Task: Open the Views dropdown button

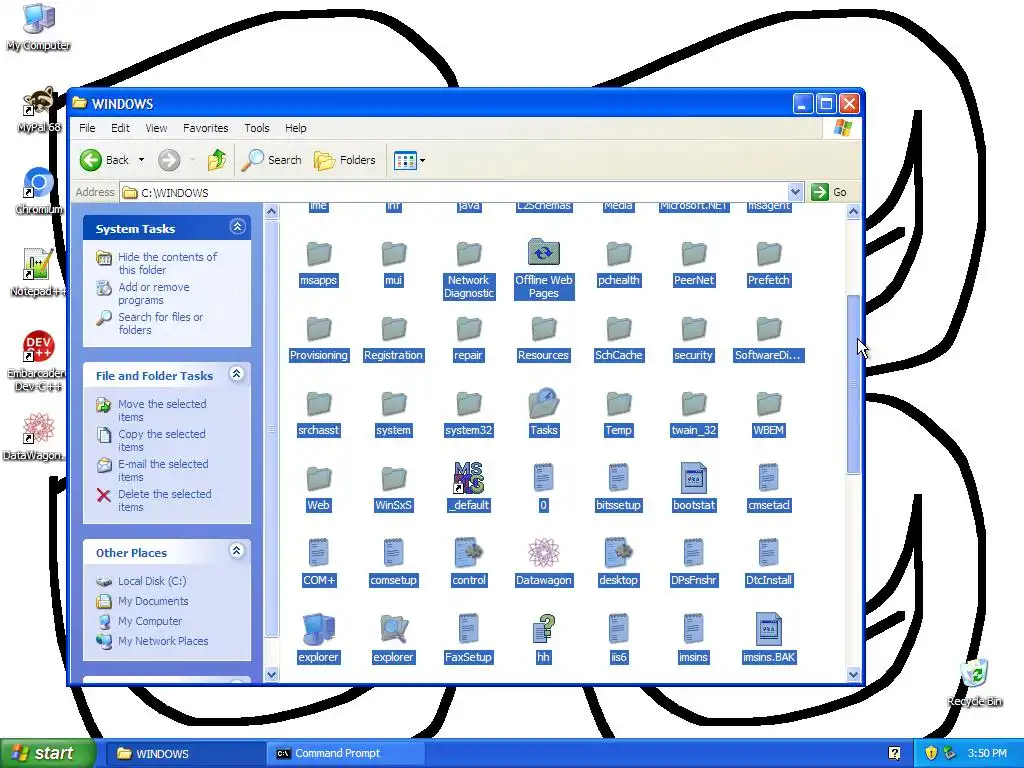Action: 410,160
